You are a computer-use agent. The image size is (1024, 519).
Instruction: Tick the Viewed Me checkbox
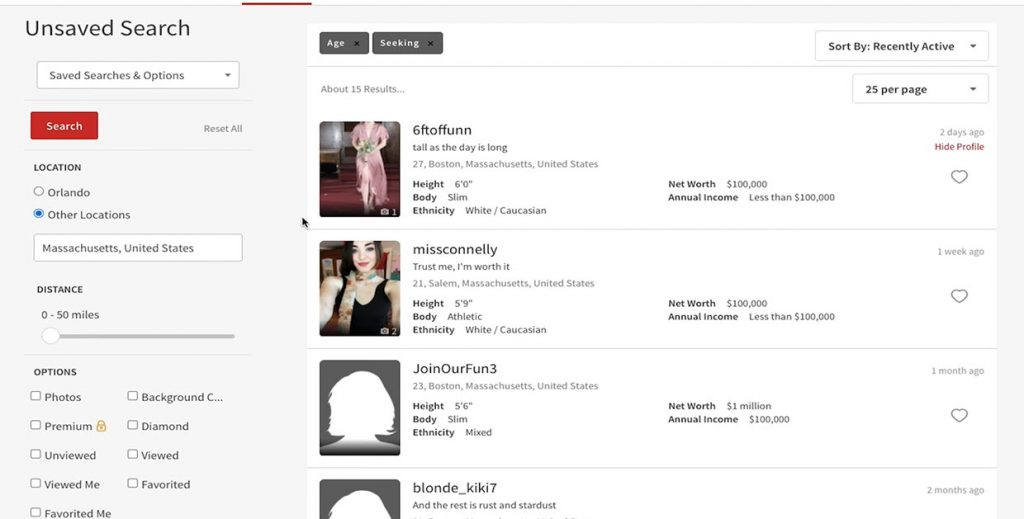[36, 483]
